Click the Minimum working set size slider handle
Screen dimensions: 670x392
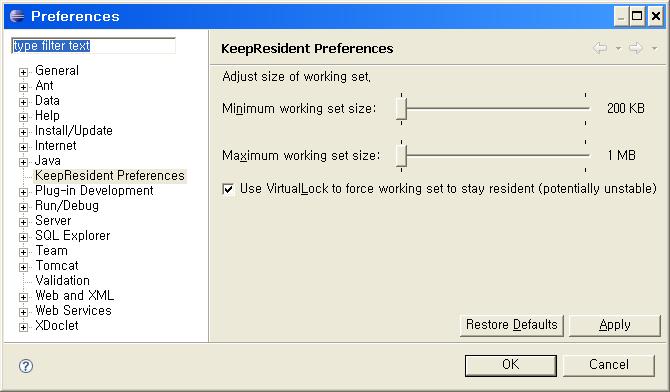[x=401, y=109]
